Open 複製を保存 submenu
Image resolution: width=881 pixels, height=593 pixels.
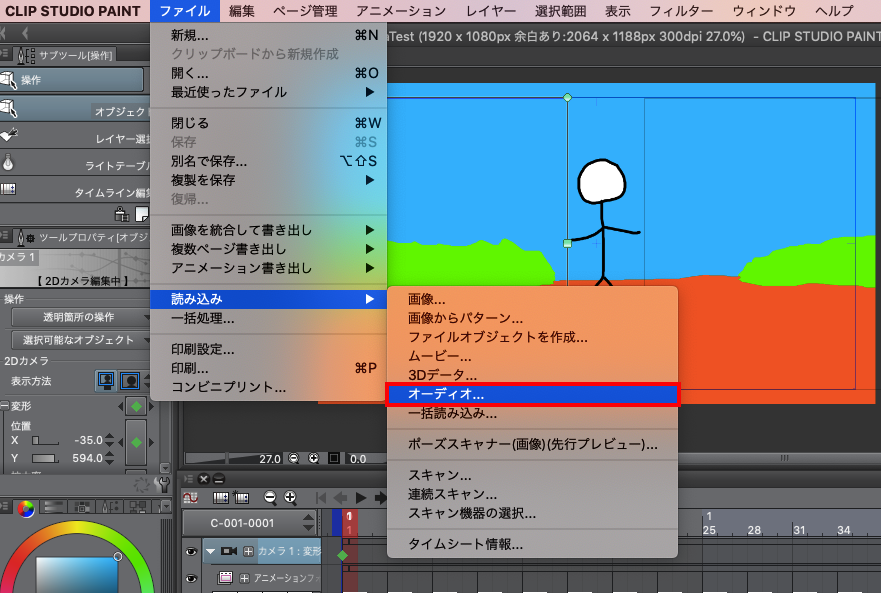point(269,180)
